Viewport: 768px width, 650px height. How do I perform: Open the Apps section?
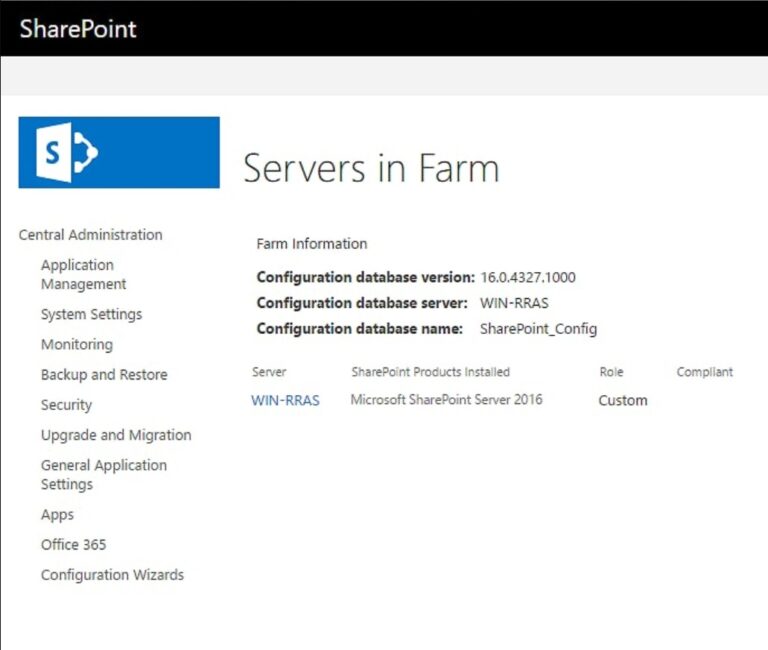57,515
